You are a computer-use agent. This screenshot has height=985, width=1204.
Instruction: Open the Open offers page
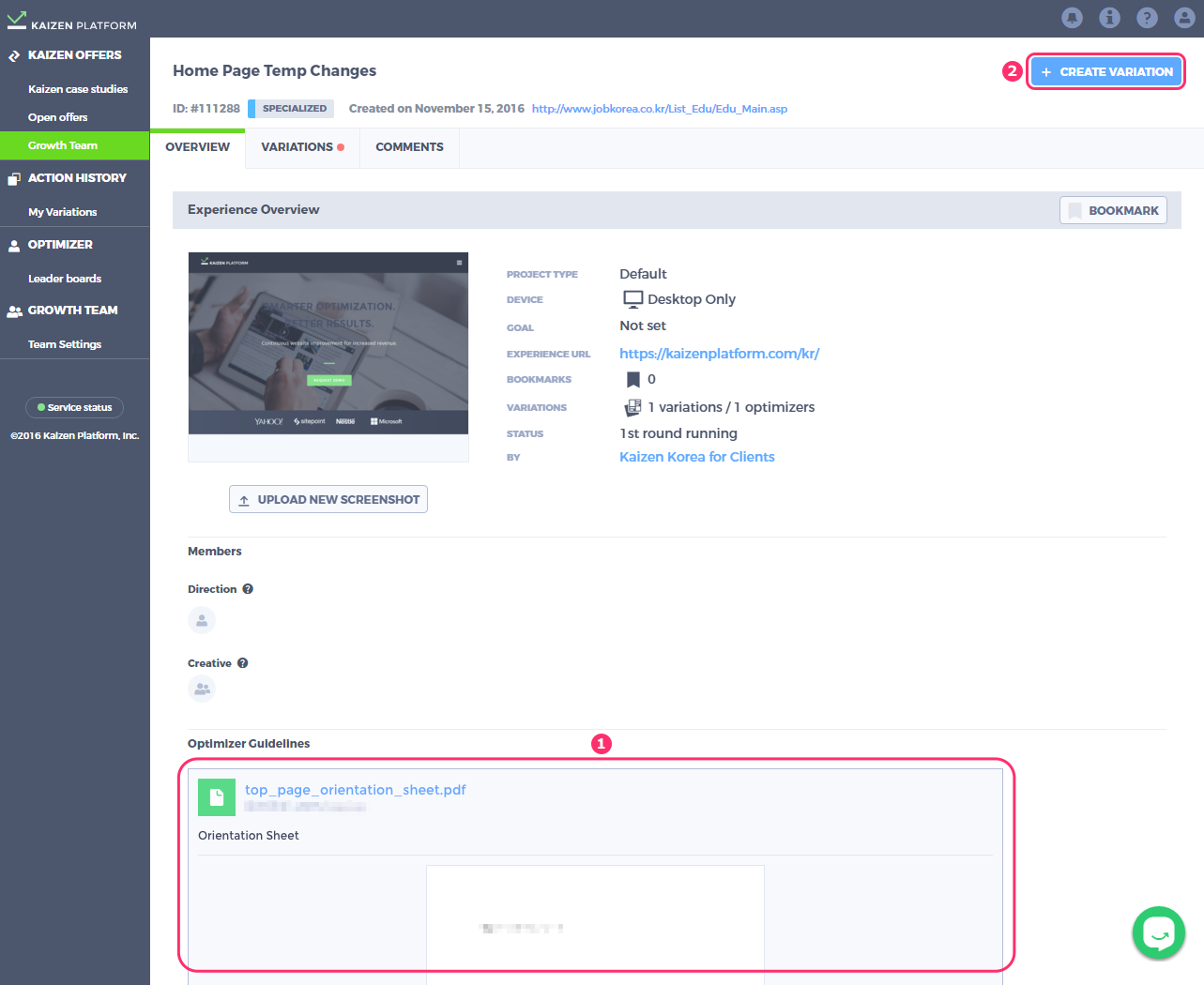(x=57, y=117)
